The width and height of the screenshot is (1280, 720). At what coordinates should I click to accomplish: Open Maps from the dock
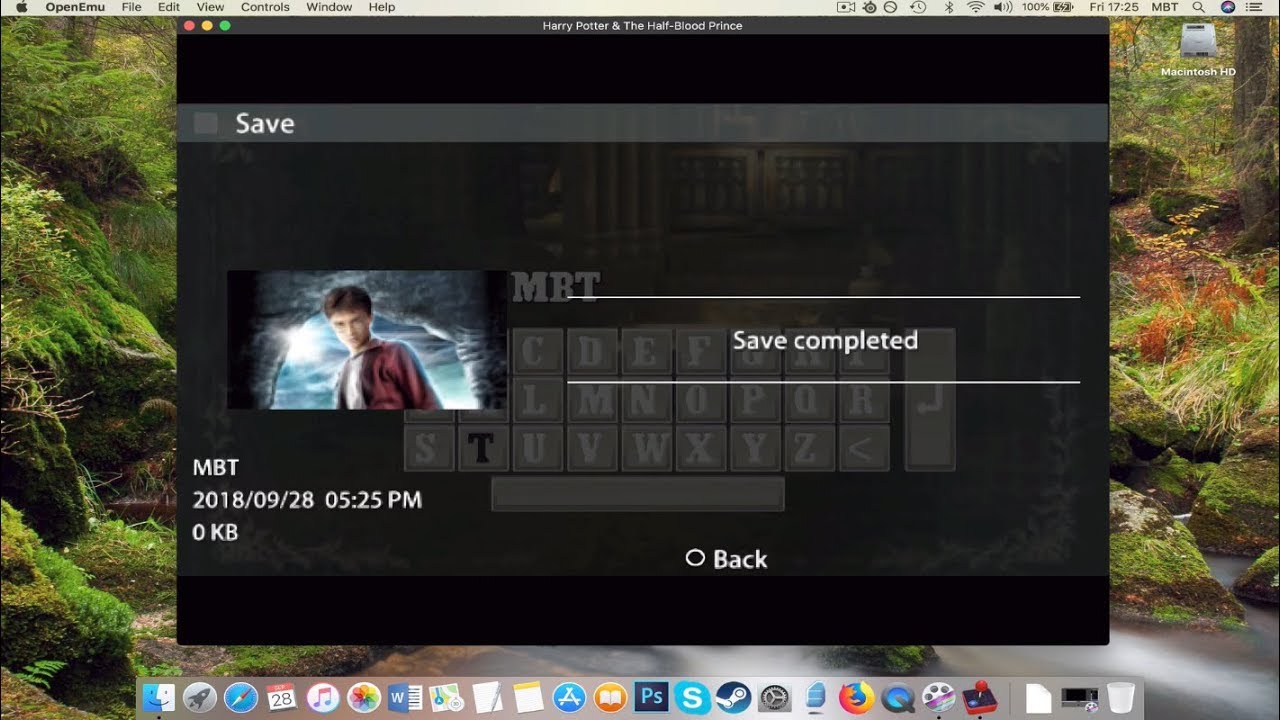click(x=446, y=697)
